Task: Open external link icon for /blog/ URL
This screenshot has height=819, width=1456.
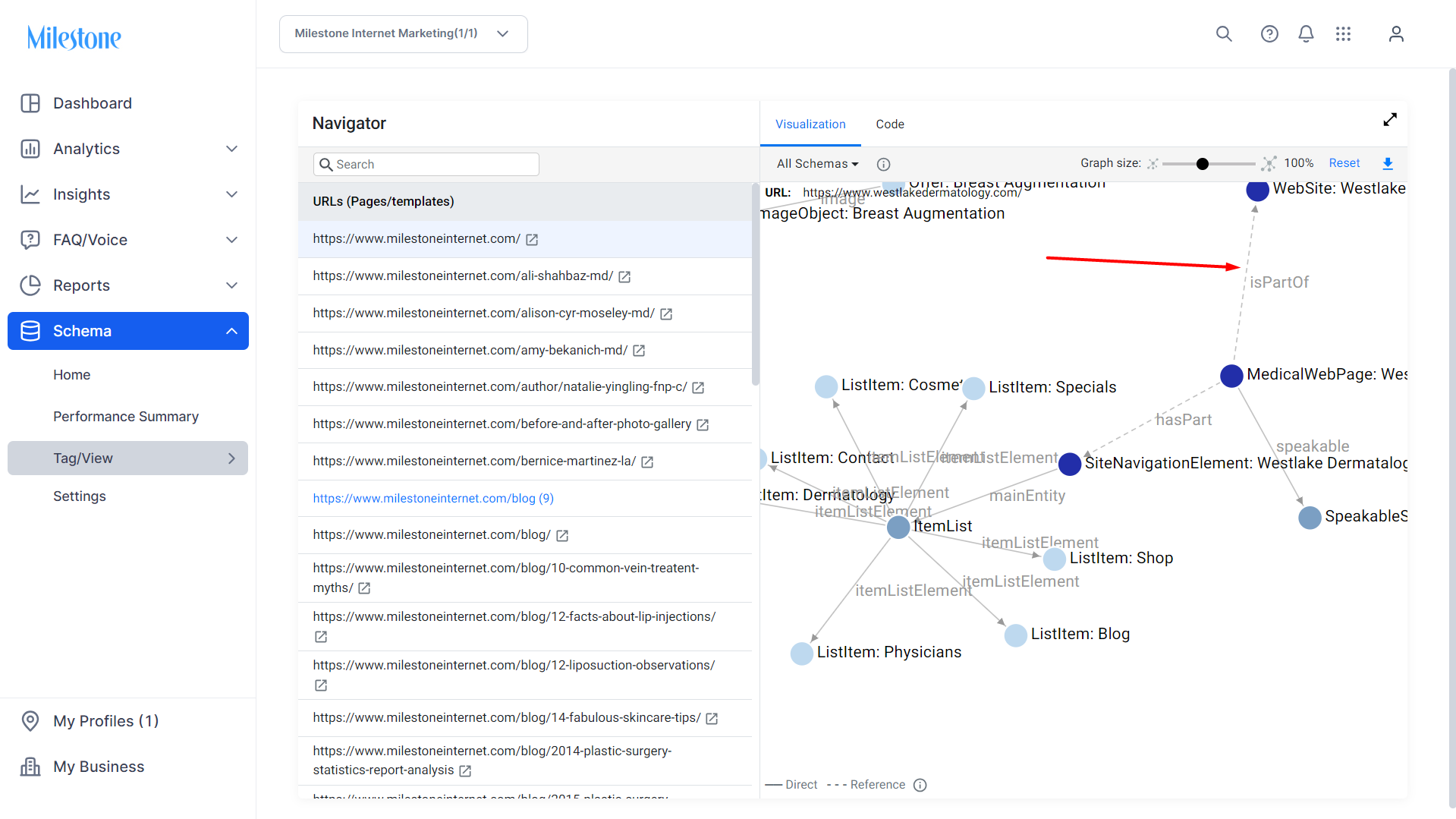Action: click(x=562, y=536)
